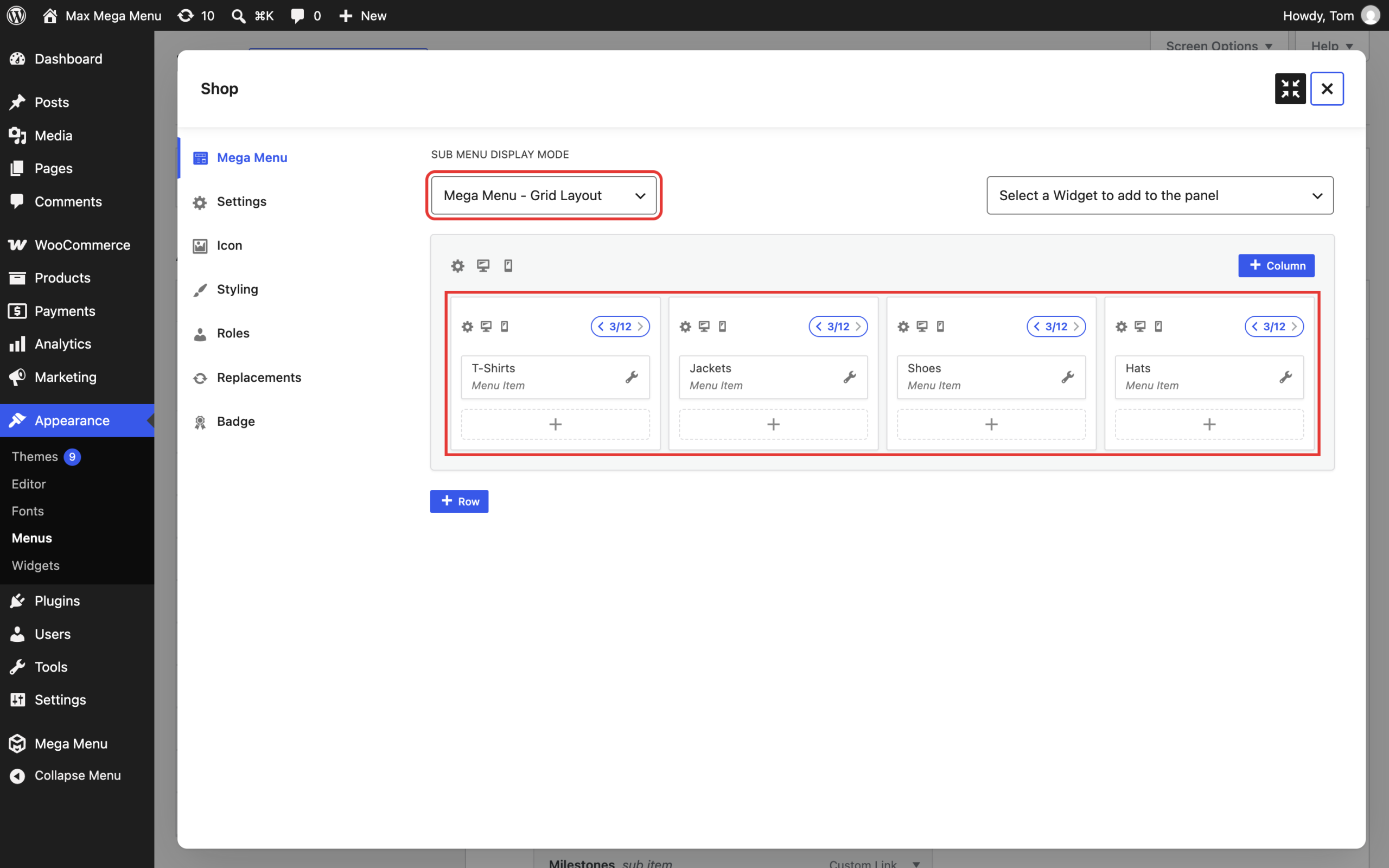Open column settings gear in T-Shirts column
The width and height of the screenshot is (1389, 868).
pos(467,327)
